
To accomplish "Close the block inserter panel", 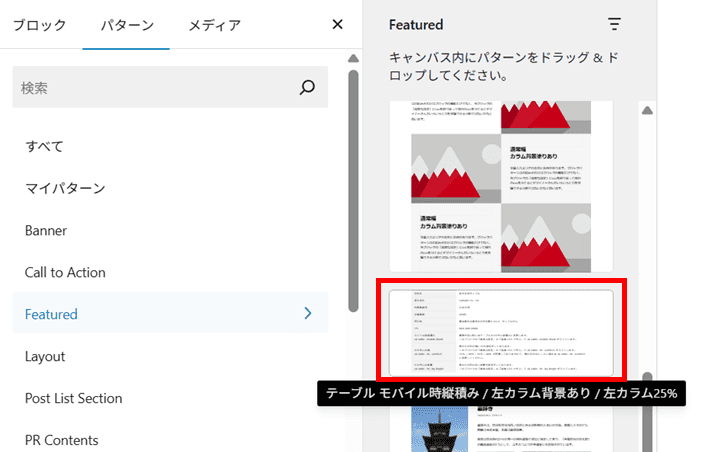I will pos(337,25).
